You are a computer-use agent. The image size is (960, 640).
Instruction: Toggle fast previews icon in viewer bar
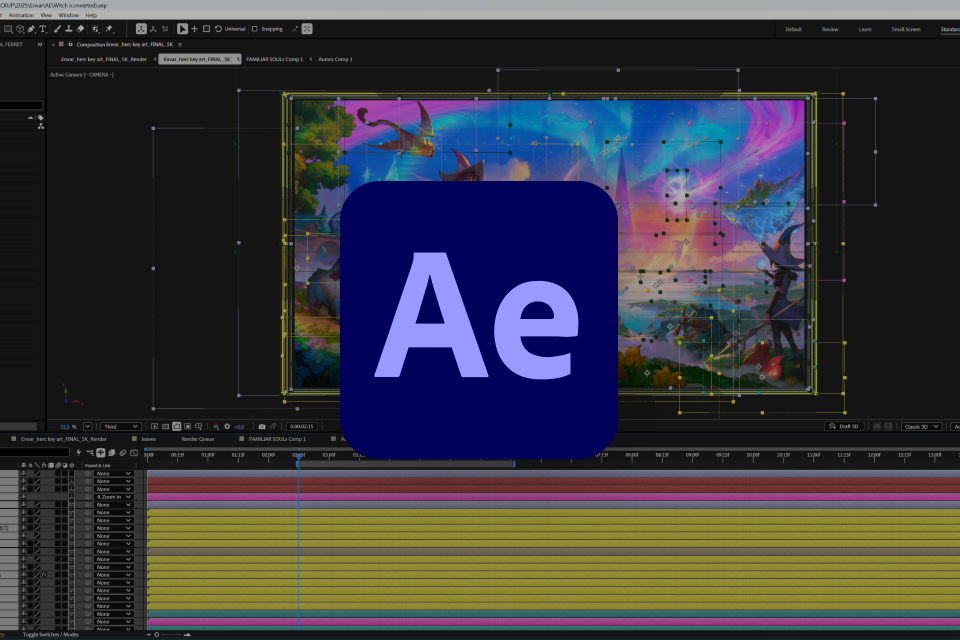[x=154, y=426]
